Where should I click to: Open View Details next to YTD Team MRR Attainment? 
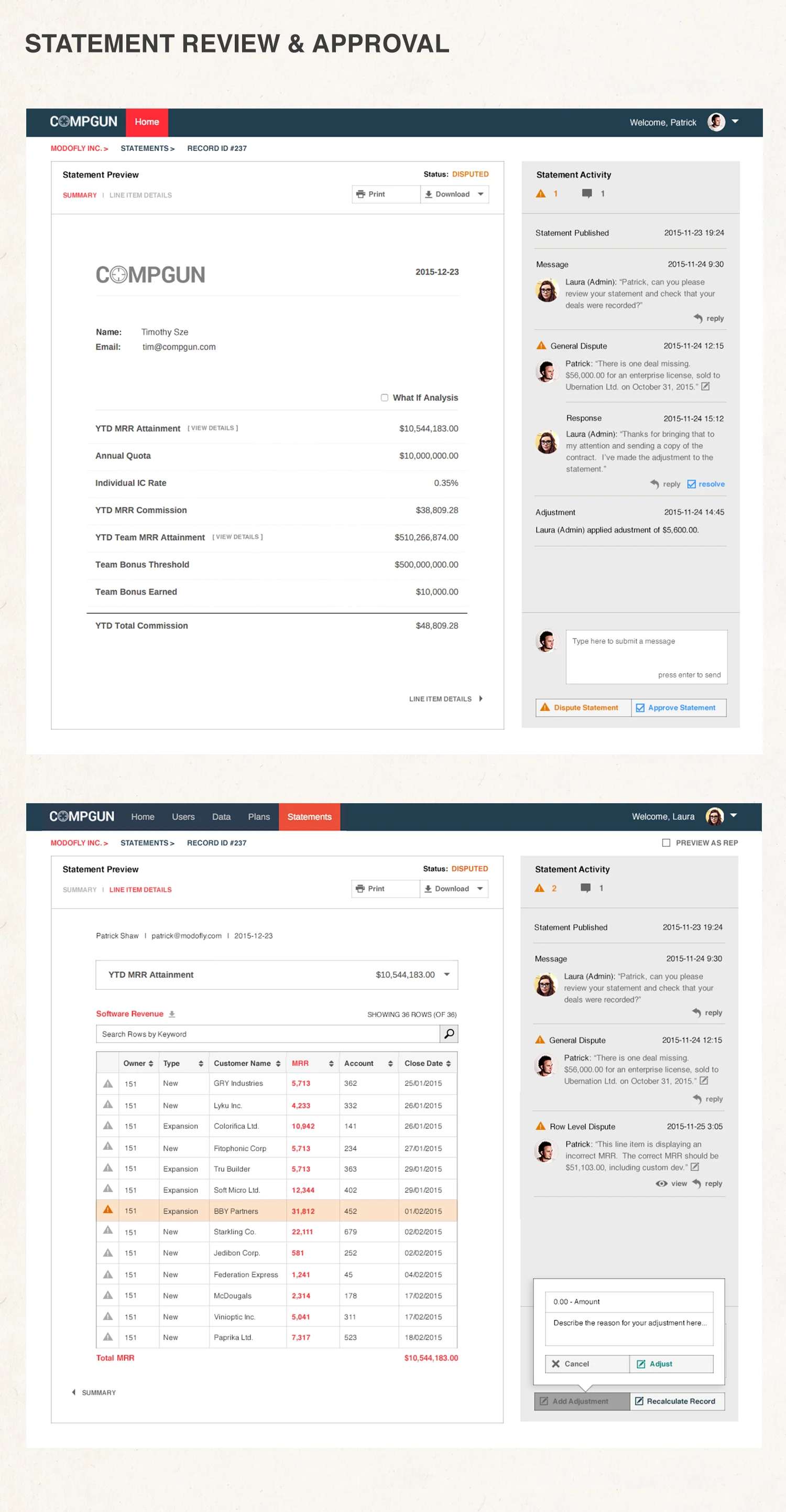pos(237,537)
